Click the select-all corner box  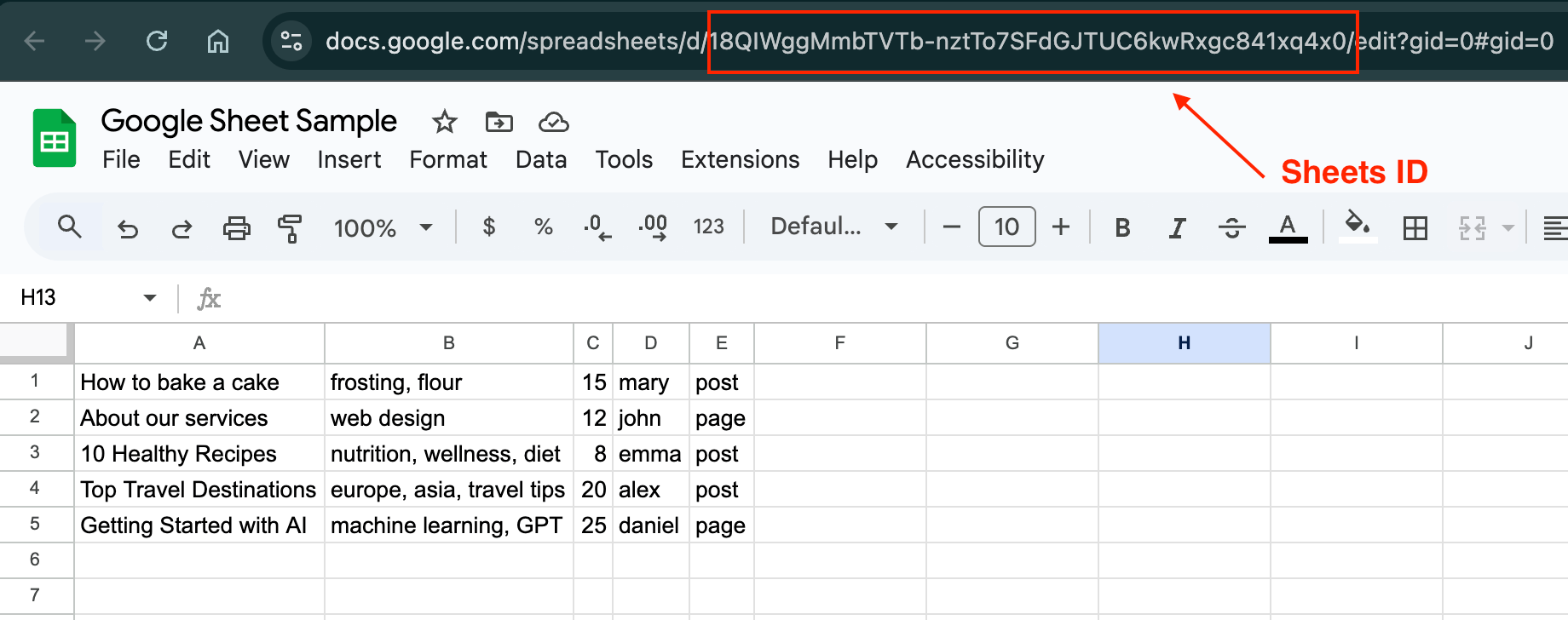(35, 342)
